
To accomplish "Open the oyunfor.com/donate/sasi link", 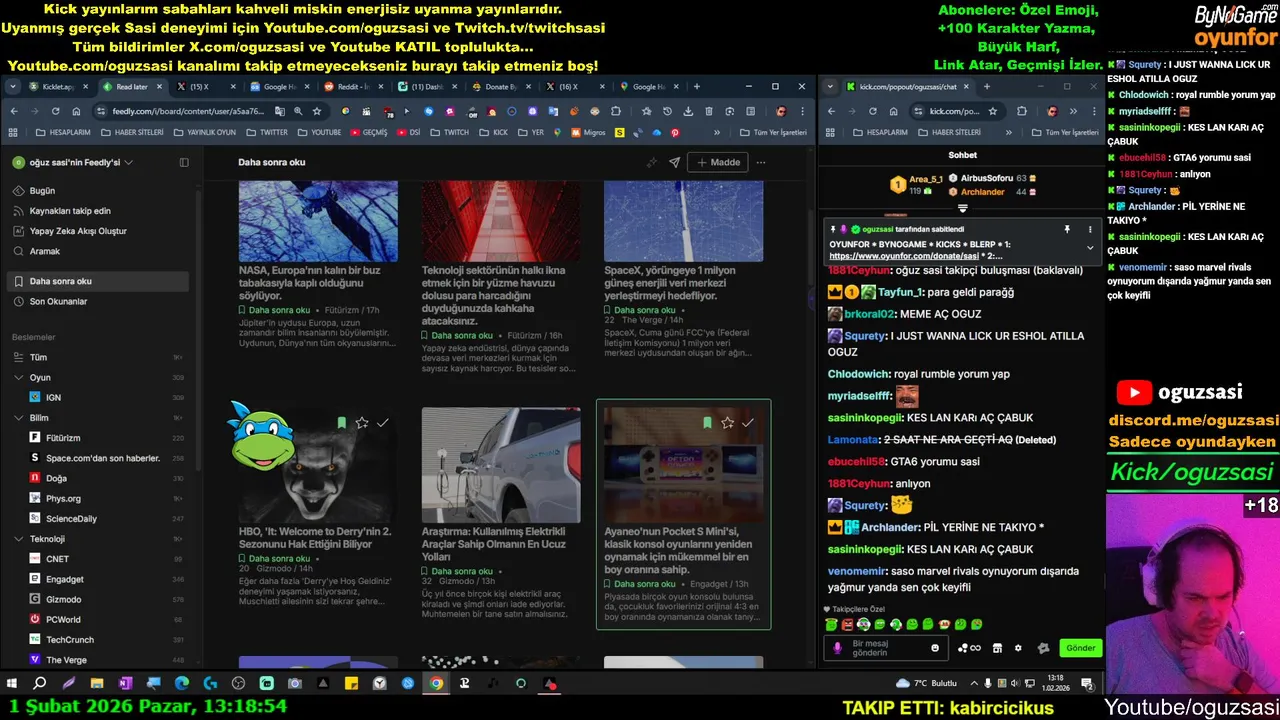I will pos(904,256).
